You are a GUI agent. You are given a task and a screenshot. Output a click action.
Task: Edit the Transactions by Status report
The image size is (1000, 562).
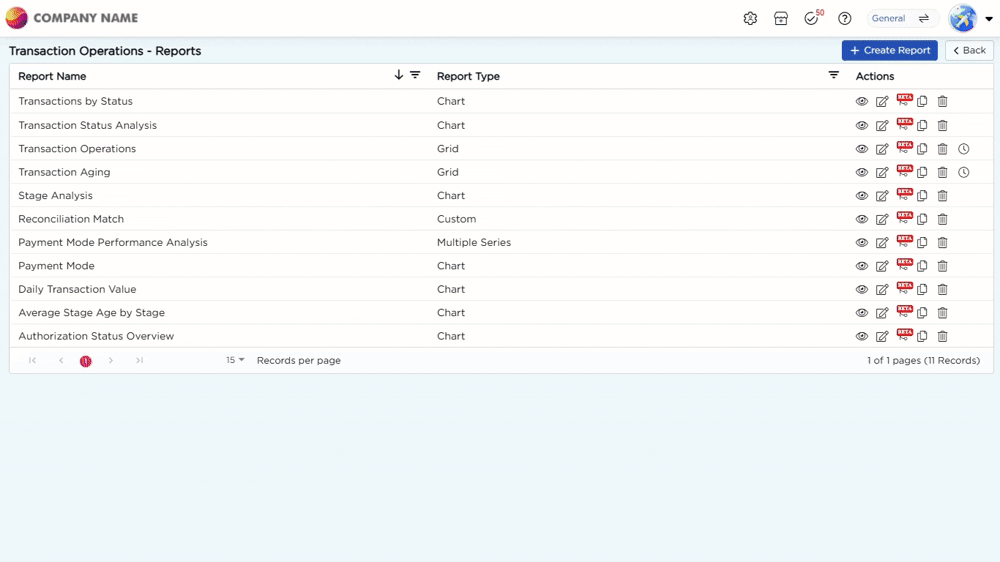[x=882, y=101]
